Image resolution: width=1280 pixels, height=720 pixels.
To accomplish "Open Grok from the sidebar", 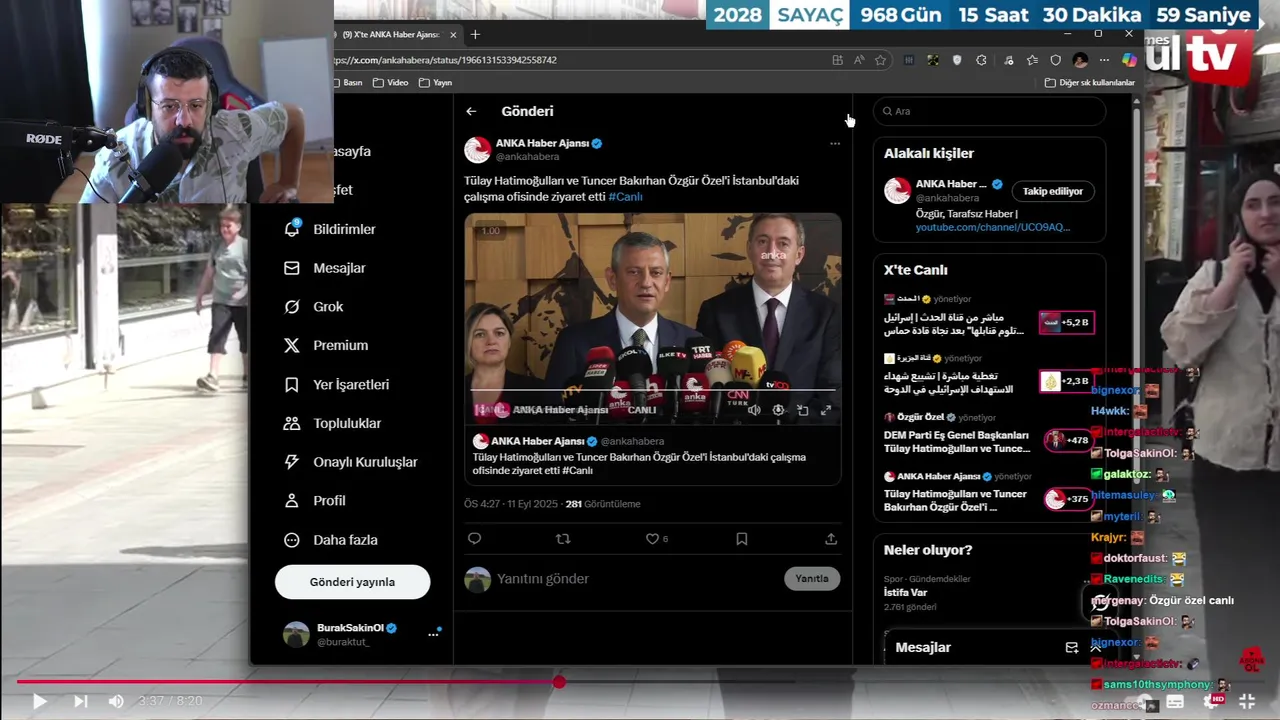I will (313, 307).
